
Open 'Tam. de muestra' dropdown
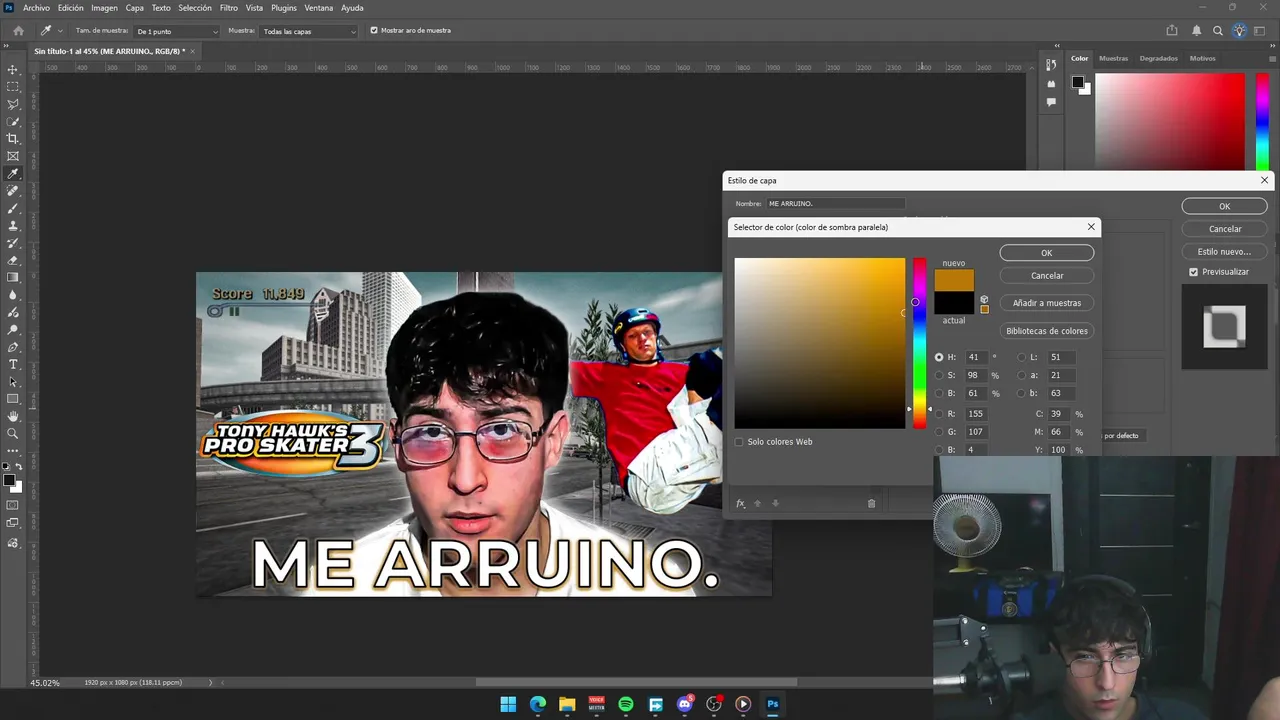click(x=177, y=31)
